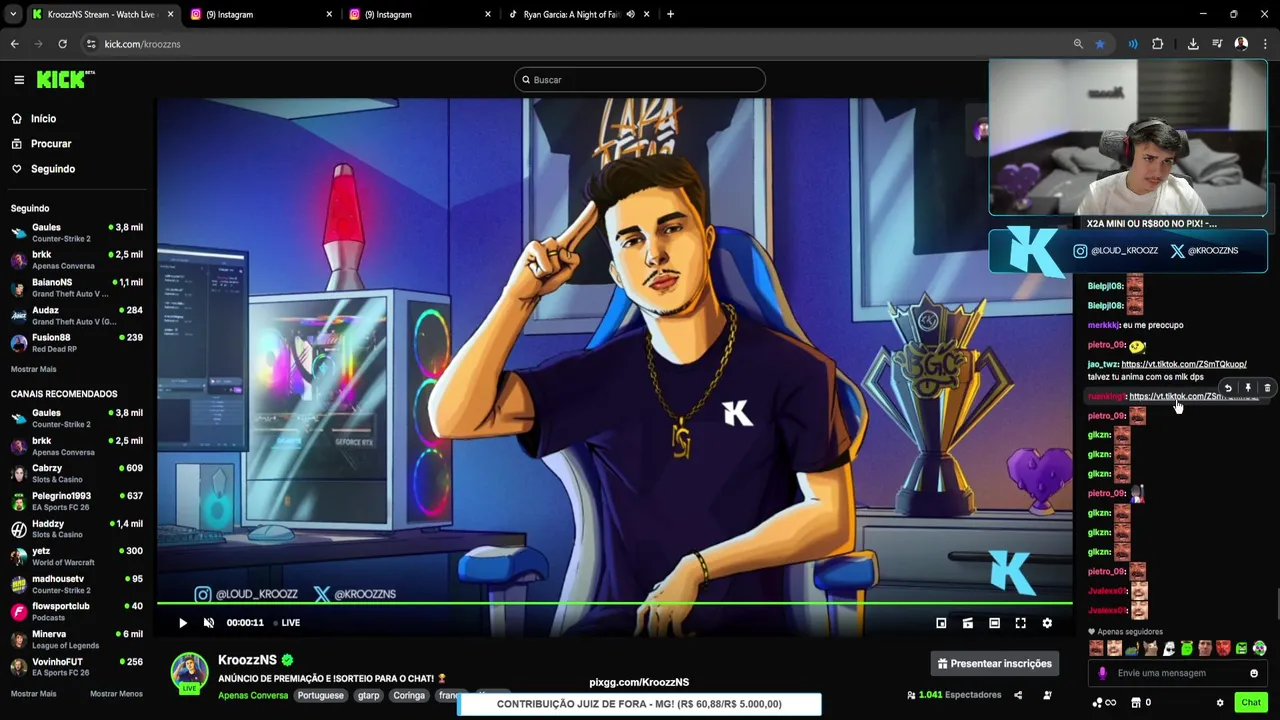Screen dimensions: 1280x720
Task: Unmute the video player volume
Action: coord(209,623)
